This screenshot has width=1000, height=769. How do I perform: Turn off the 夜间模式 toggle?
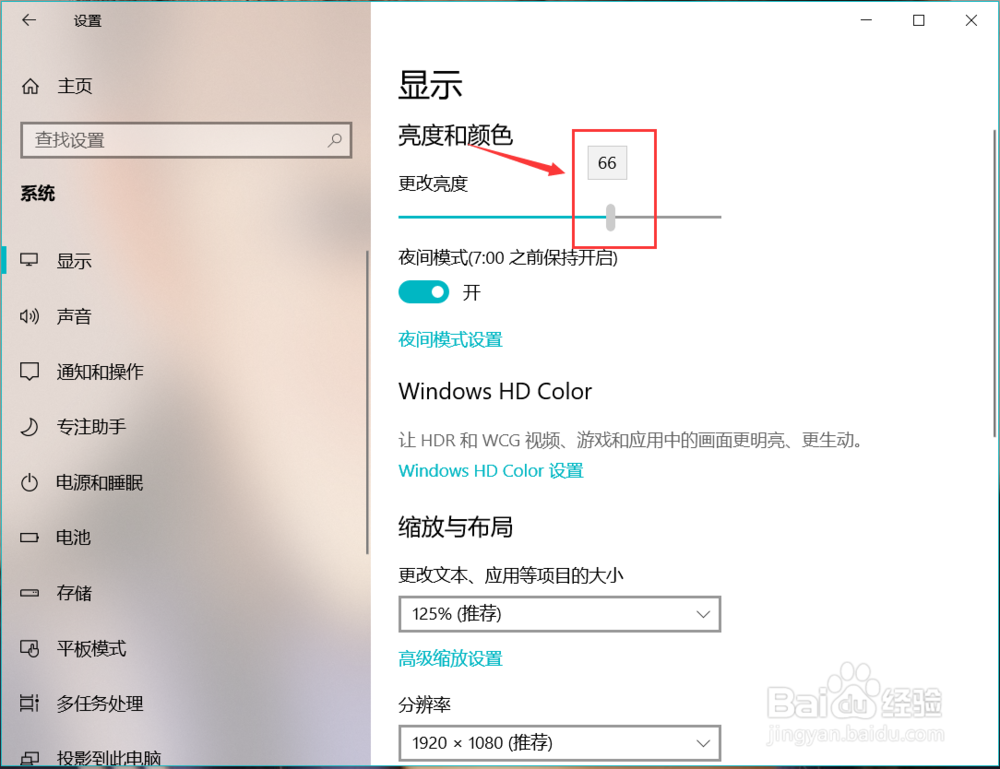(x=423, y=292)
